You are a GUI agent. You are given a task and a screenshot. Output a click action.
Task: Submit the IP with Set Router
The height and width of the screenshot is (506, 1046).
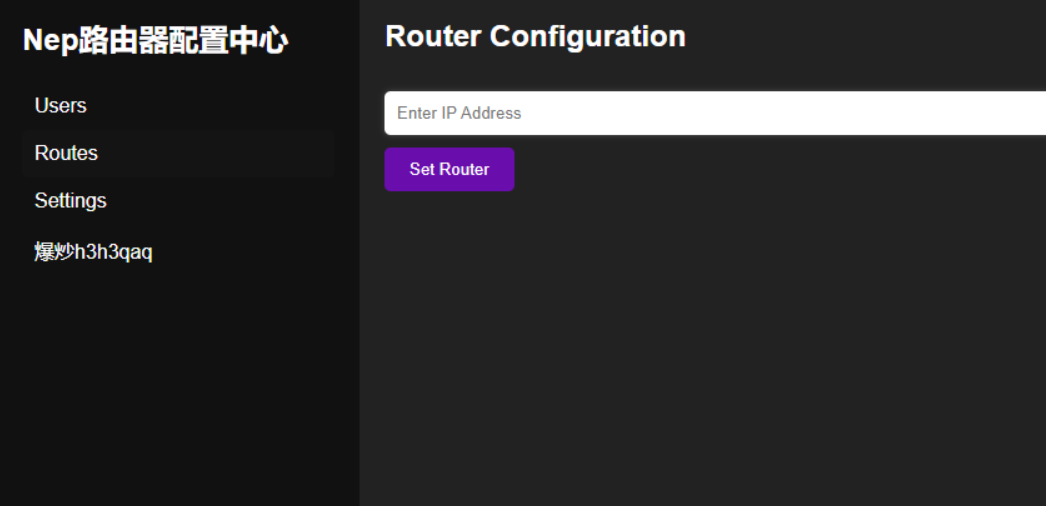coord(449,170)
